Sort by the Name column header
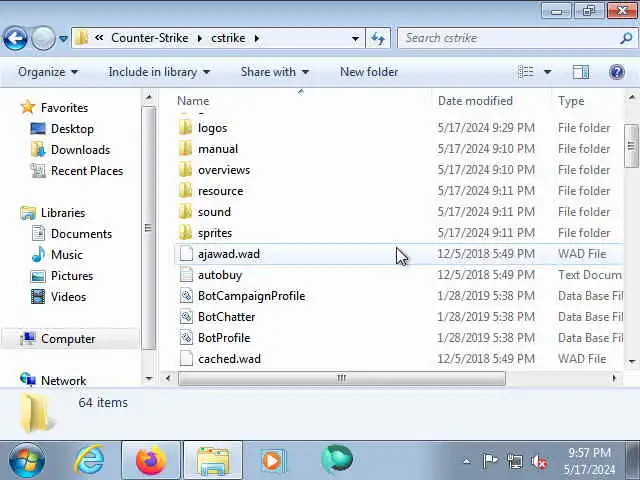This screenshot has width=640, height=480. pos(193,101)
